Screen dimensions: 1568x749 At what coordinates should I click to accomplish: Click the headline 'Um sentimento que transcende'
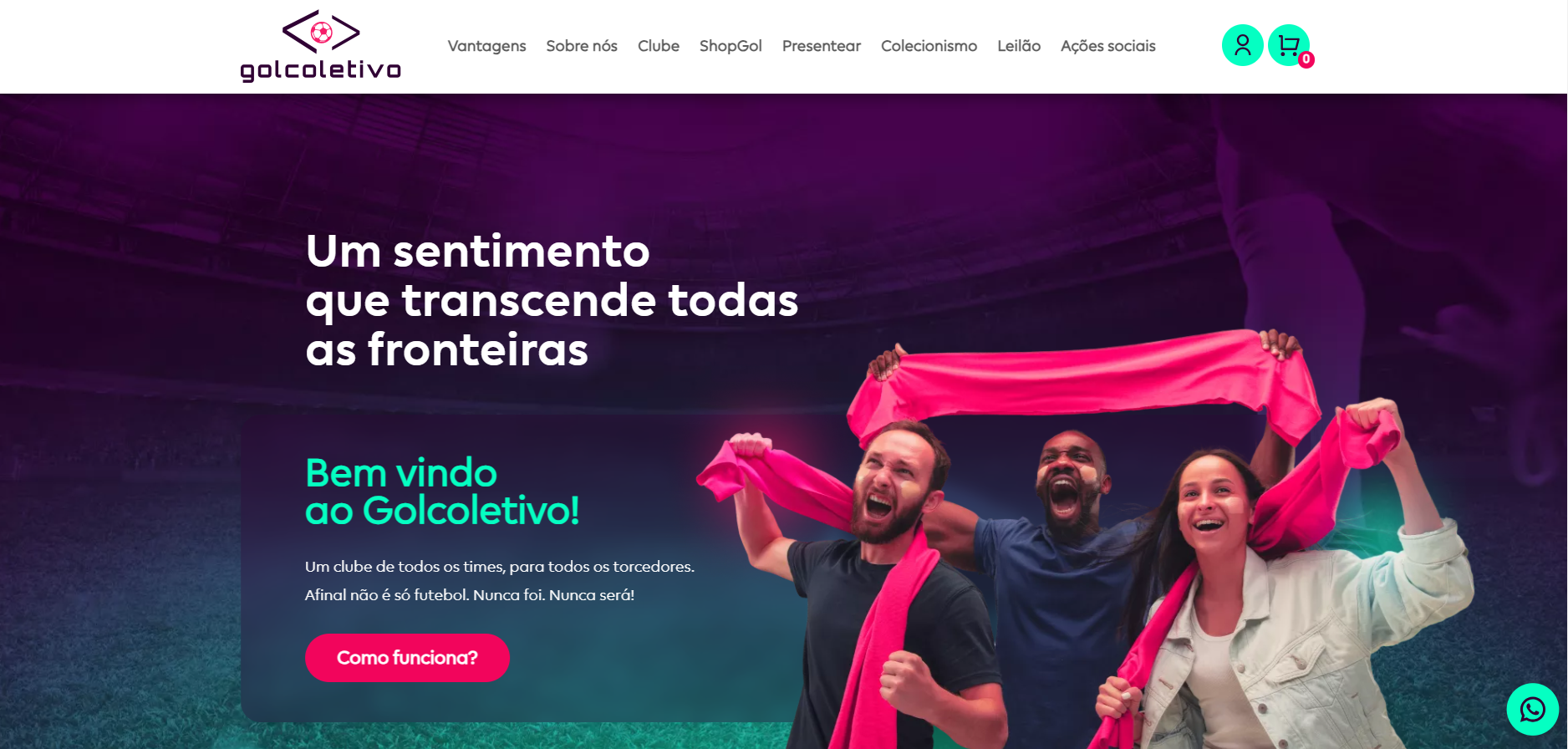click(552, 300)
